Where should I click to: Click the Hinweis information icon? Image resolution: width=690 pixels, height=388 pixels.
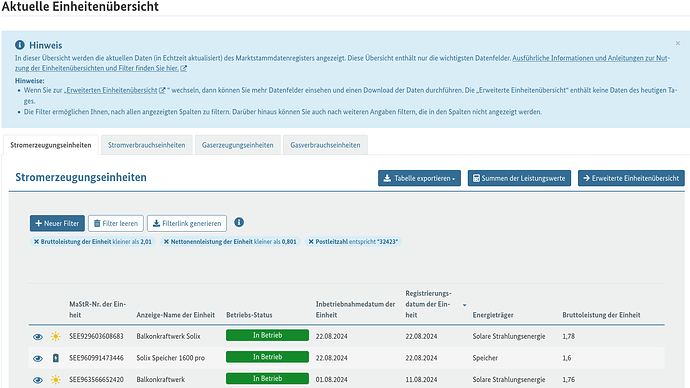pos(20,45)
